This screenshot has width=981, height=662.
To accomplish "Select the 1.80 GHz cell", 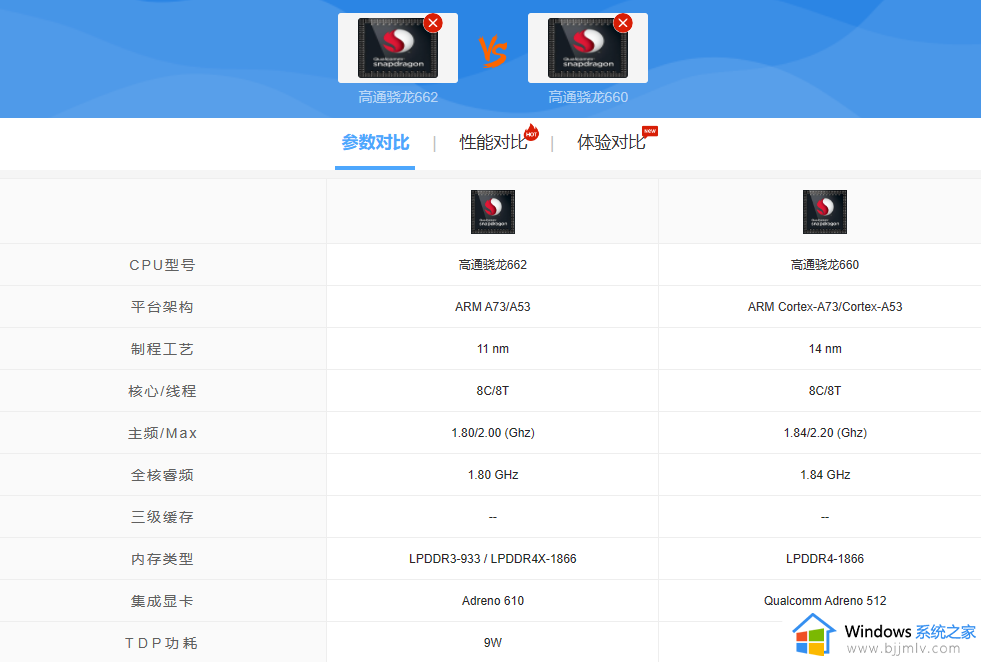I will coord(493,475).
